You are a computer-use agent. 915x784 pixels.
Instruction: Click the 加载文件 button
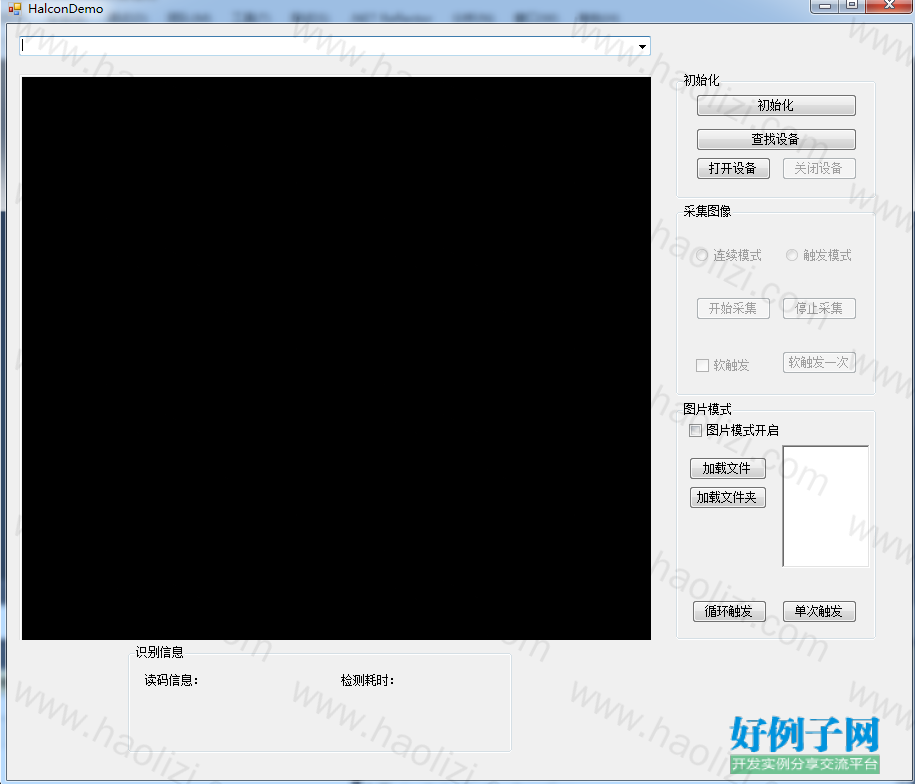[728, 468]
